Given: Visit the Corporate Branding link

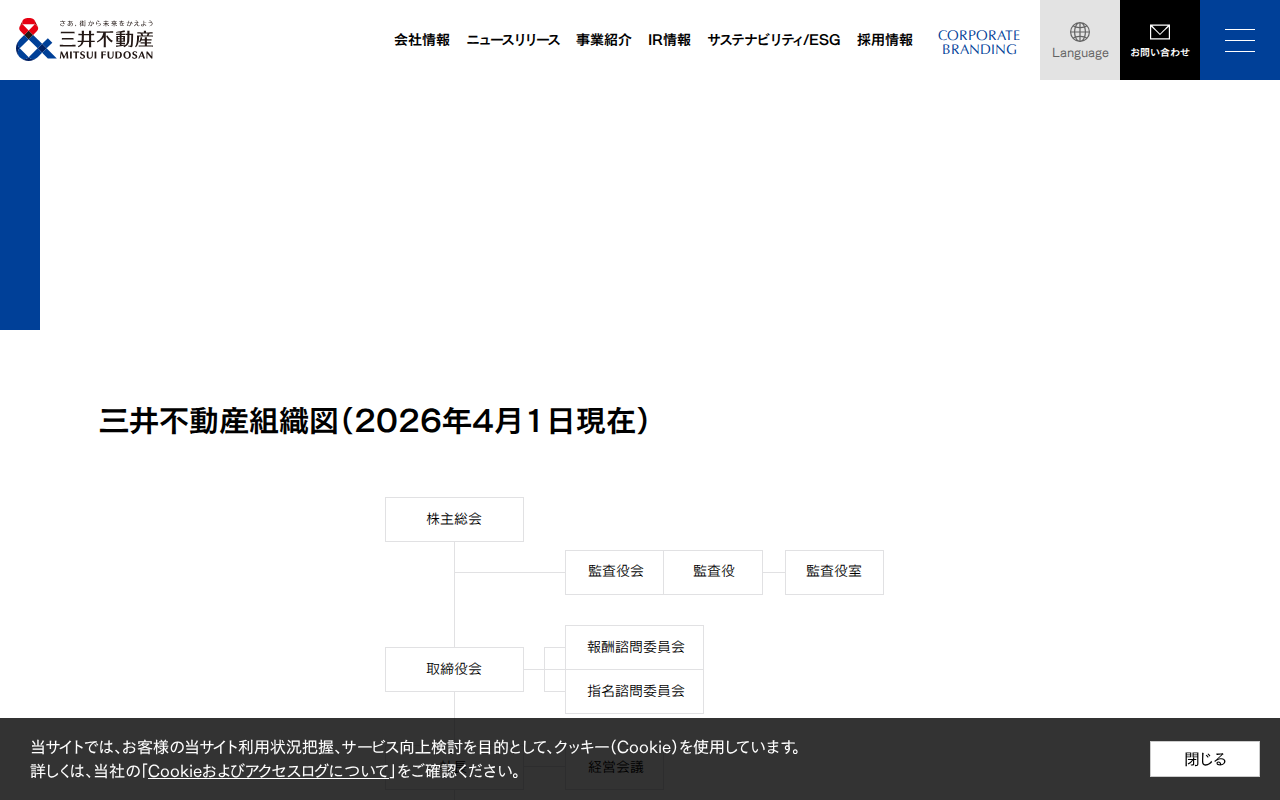Looking at the screenshot, I should 979,42.
